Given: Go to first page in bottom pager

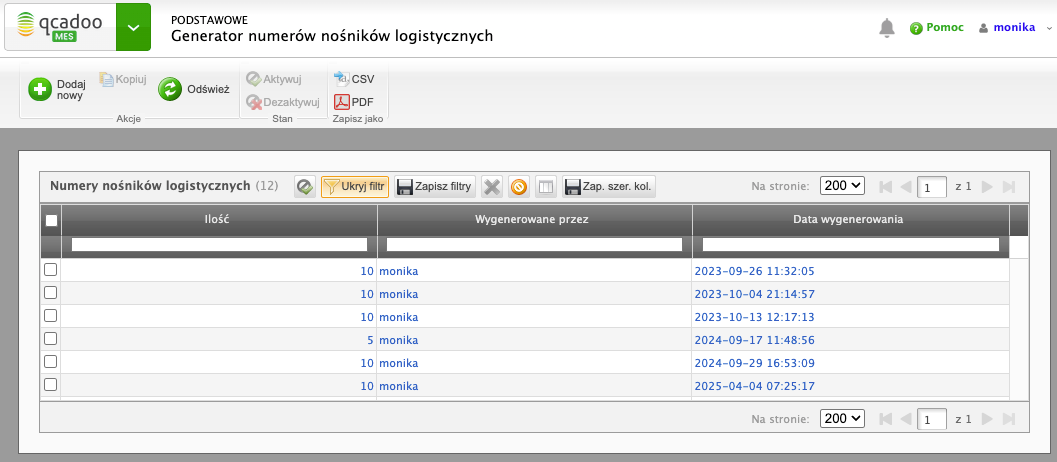Looking at the screenshot, I should point(886,419).
